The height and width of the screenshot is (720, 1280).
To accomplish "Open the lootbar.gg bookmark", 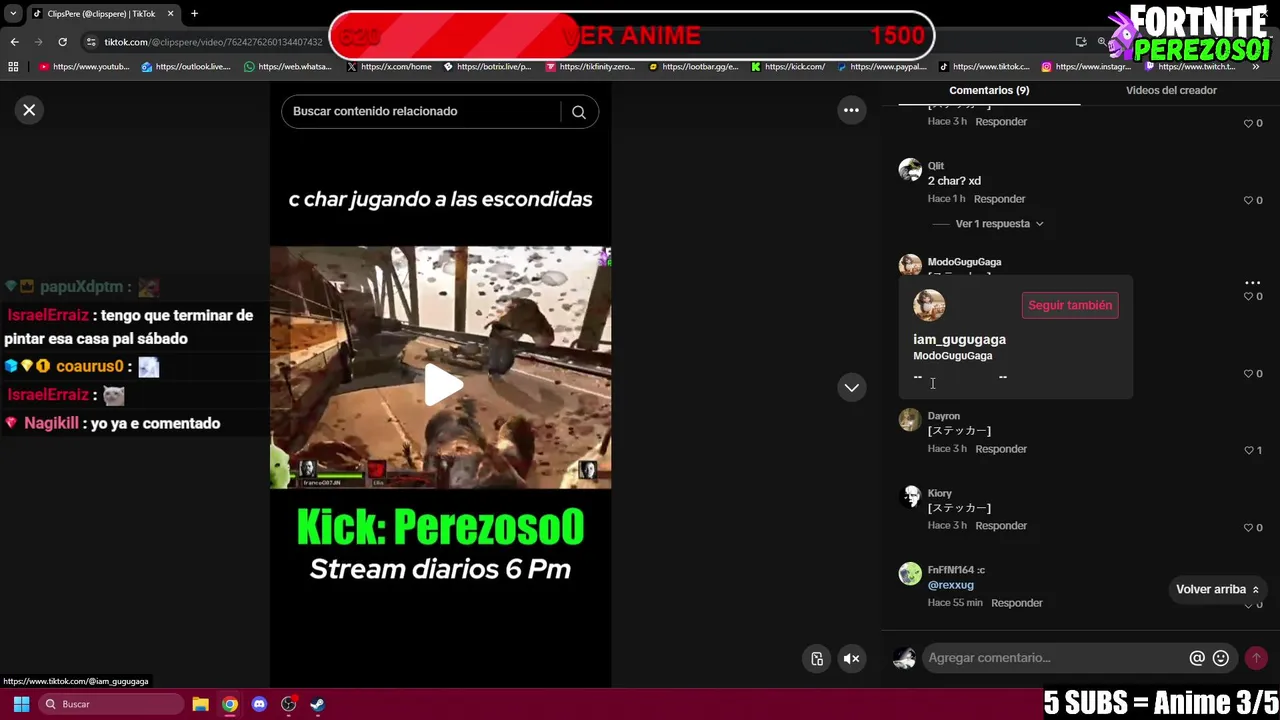I will click(x=693, y=67).
